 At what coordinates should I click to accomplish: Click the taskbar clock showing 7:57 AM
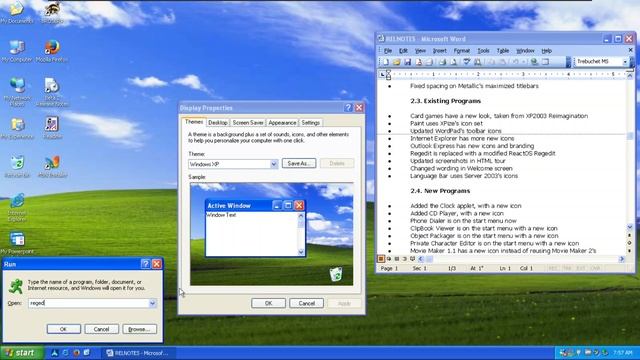click(x=622, y=353)
